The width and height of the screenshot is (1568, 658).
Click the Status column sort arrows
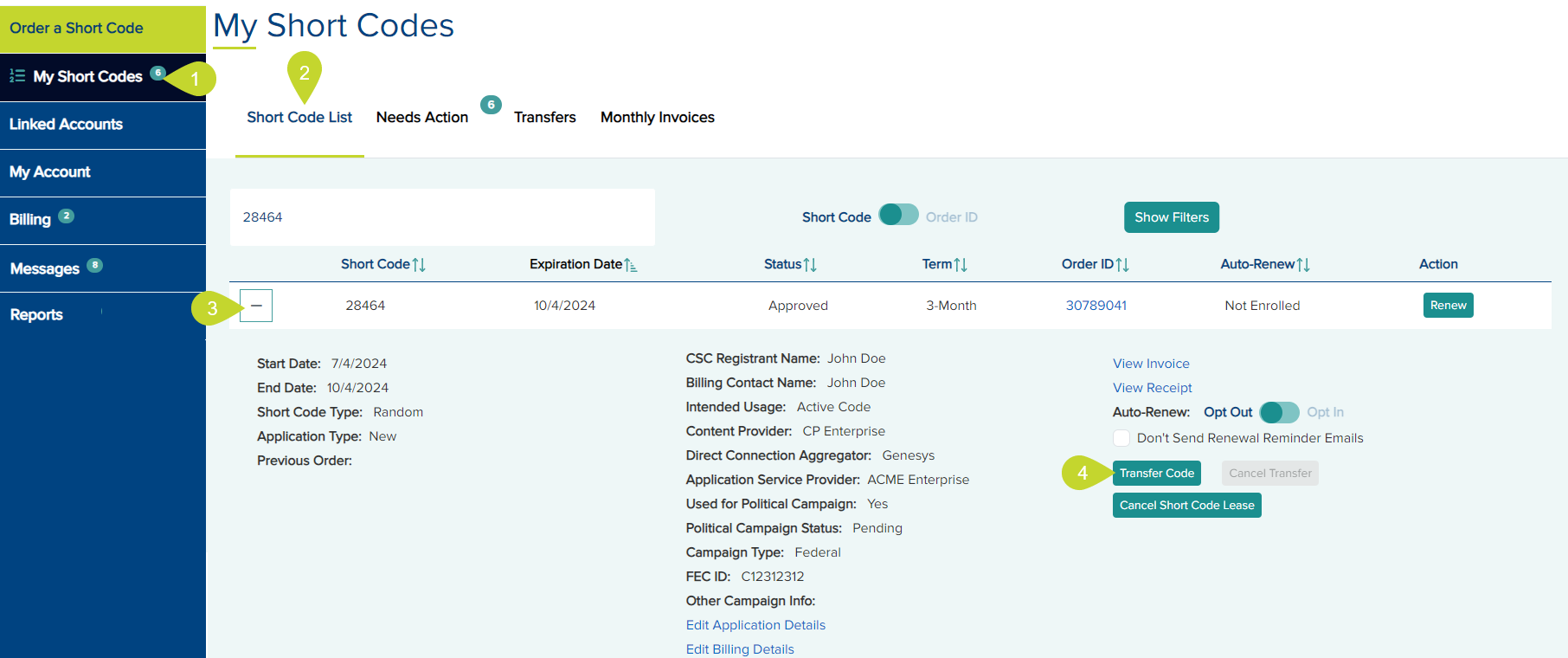(810, 265)
